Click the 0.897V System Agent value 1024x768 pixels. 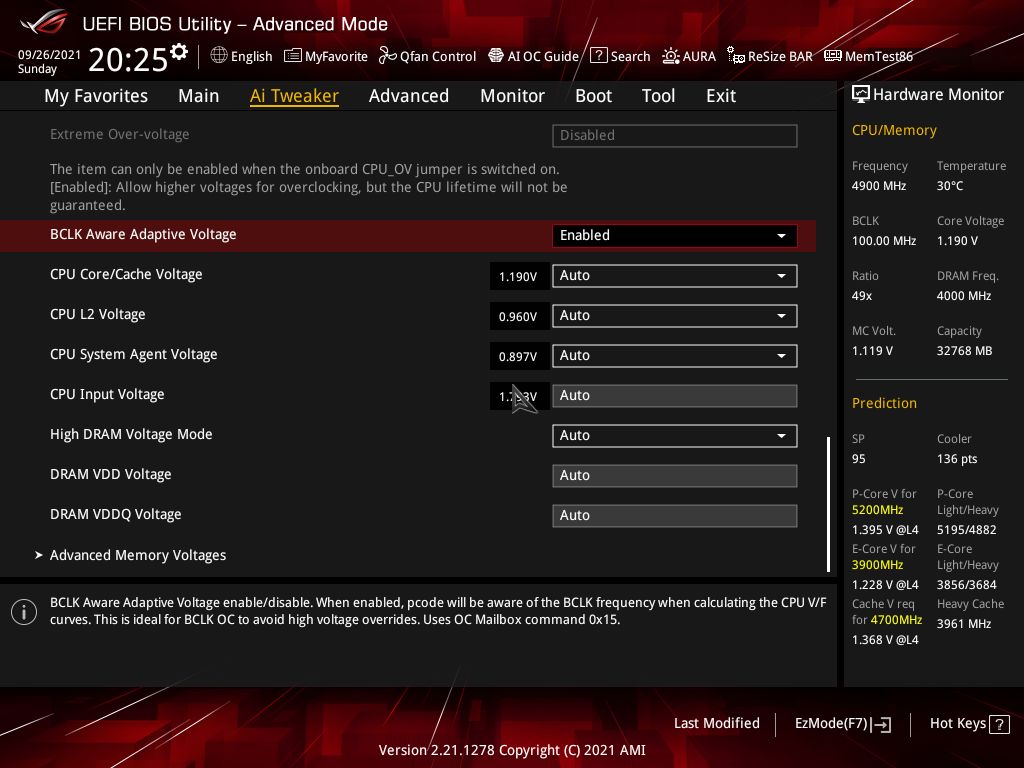[x=519, y=356]
